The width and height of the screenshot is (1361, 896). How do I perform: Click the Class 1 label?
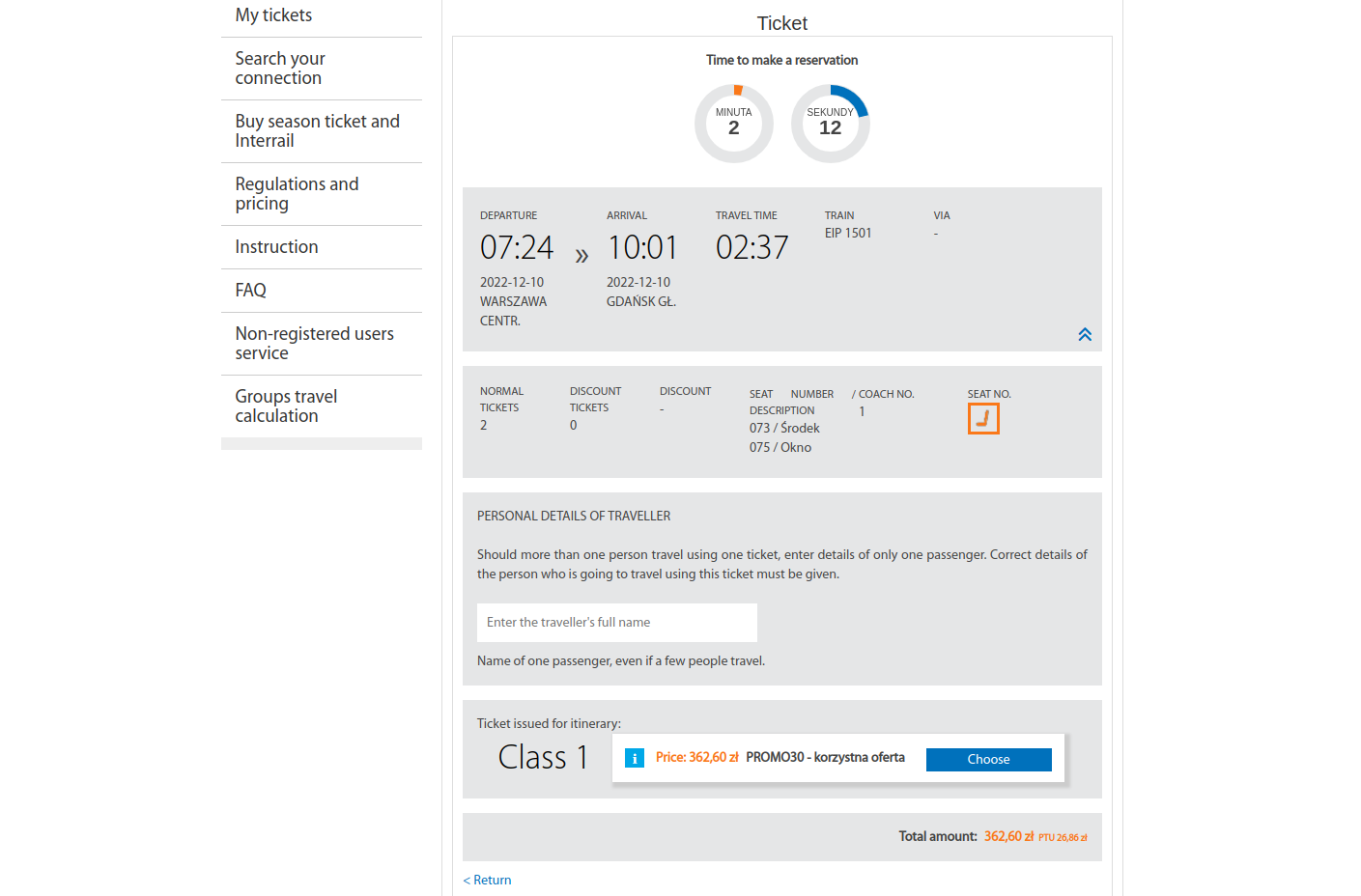[543, 757]
